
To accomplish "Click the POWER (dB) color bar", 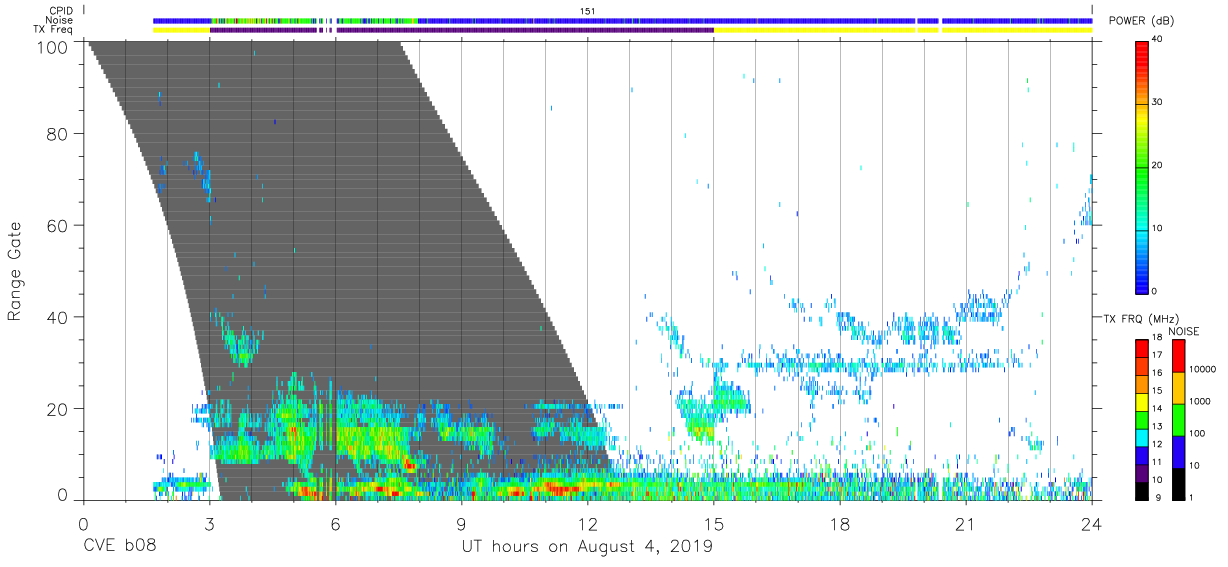I will click(1142, 166).
